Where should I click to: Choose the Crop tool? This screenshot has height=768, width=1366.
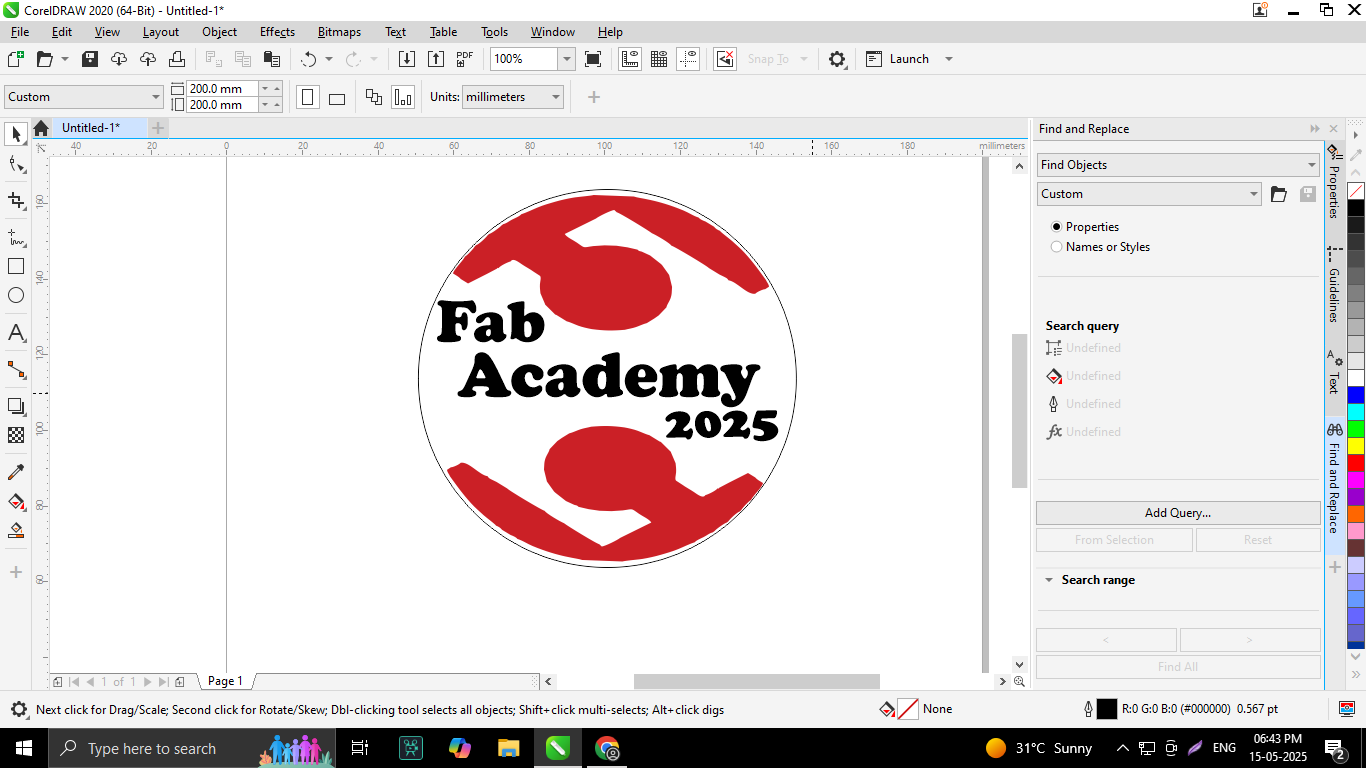[x=16, y=201]
